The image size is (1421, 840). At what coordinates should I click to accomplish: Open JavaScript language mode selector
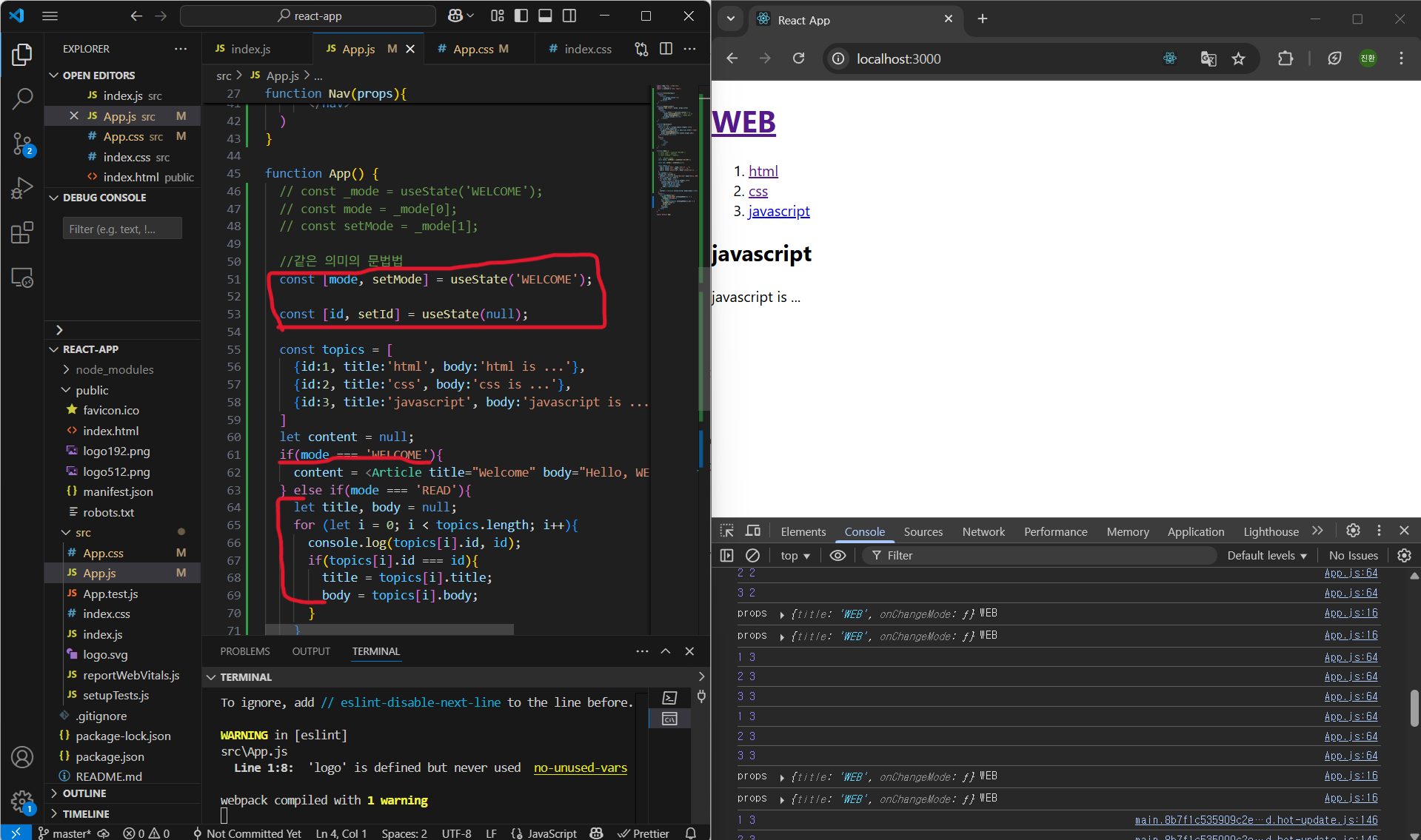pos(552,833)
